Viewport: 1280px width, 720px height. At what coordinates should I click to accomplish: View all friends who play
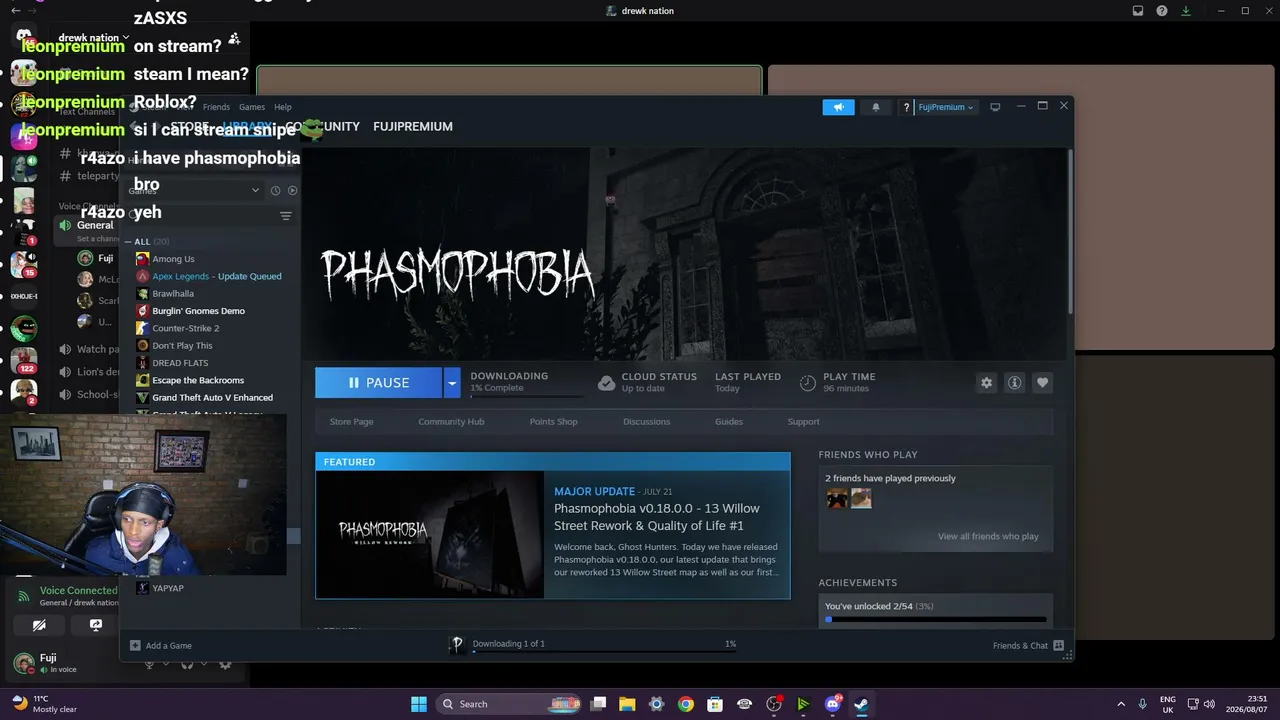[x=988, y=537]
